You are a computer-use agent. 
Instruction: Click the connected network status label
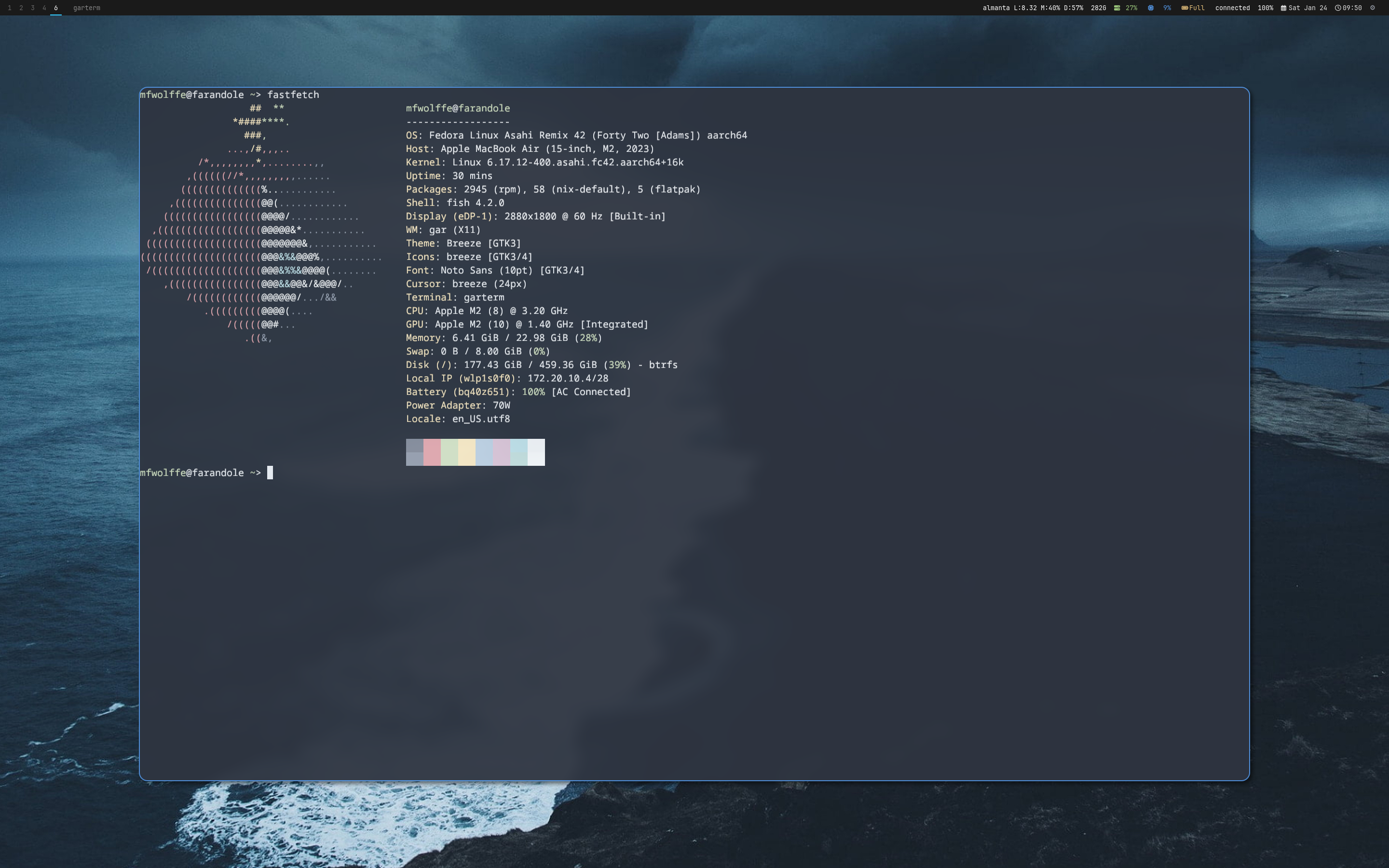pos(1232,8)
